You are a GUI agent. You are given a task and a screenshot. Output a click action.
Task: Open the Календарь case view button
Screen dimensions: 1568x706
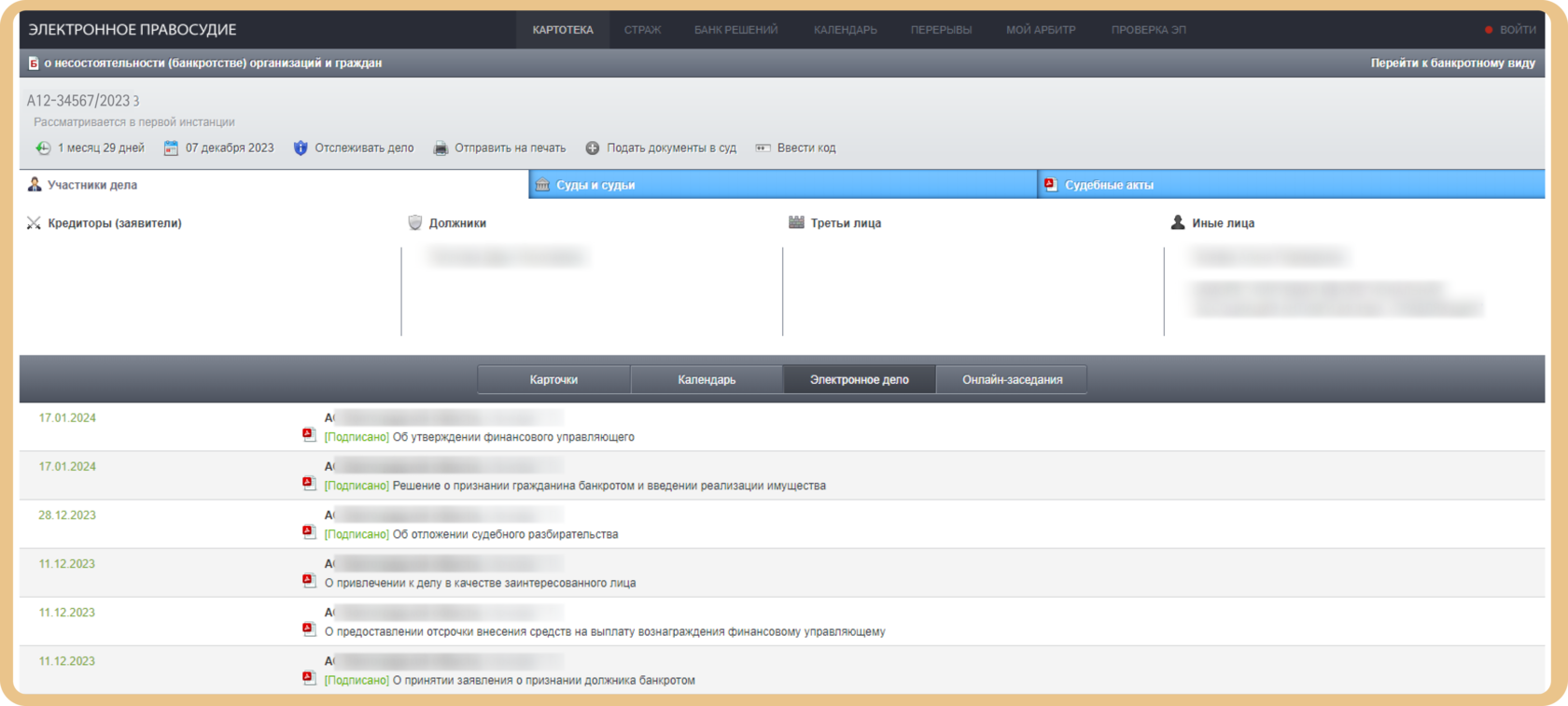707,379
